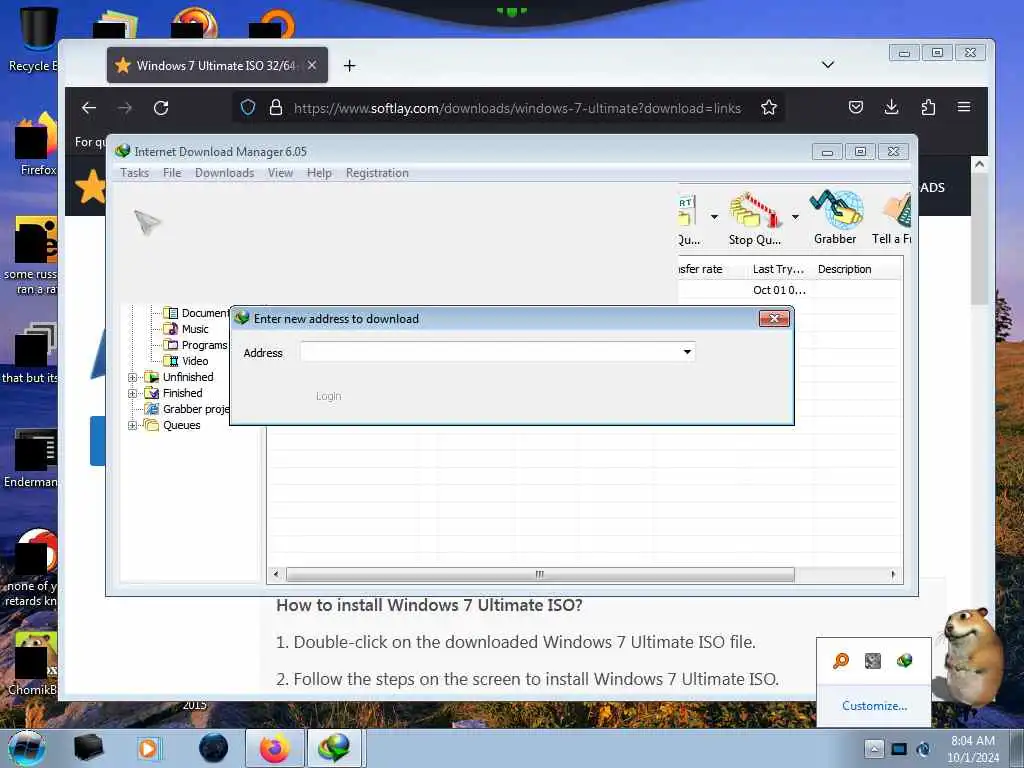Click the IDM horizontal scrollbar thumb
1024x768 pixels.
tap(540, 575)
